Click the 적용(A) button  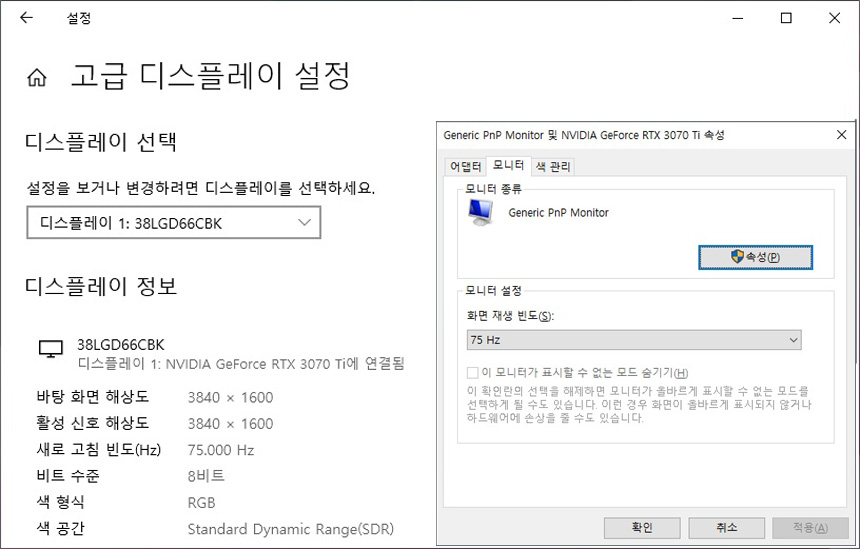point(809,527)
